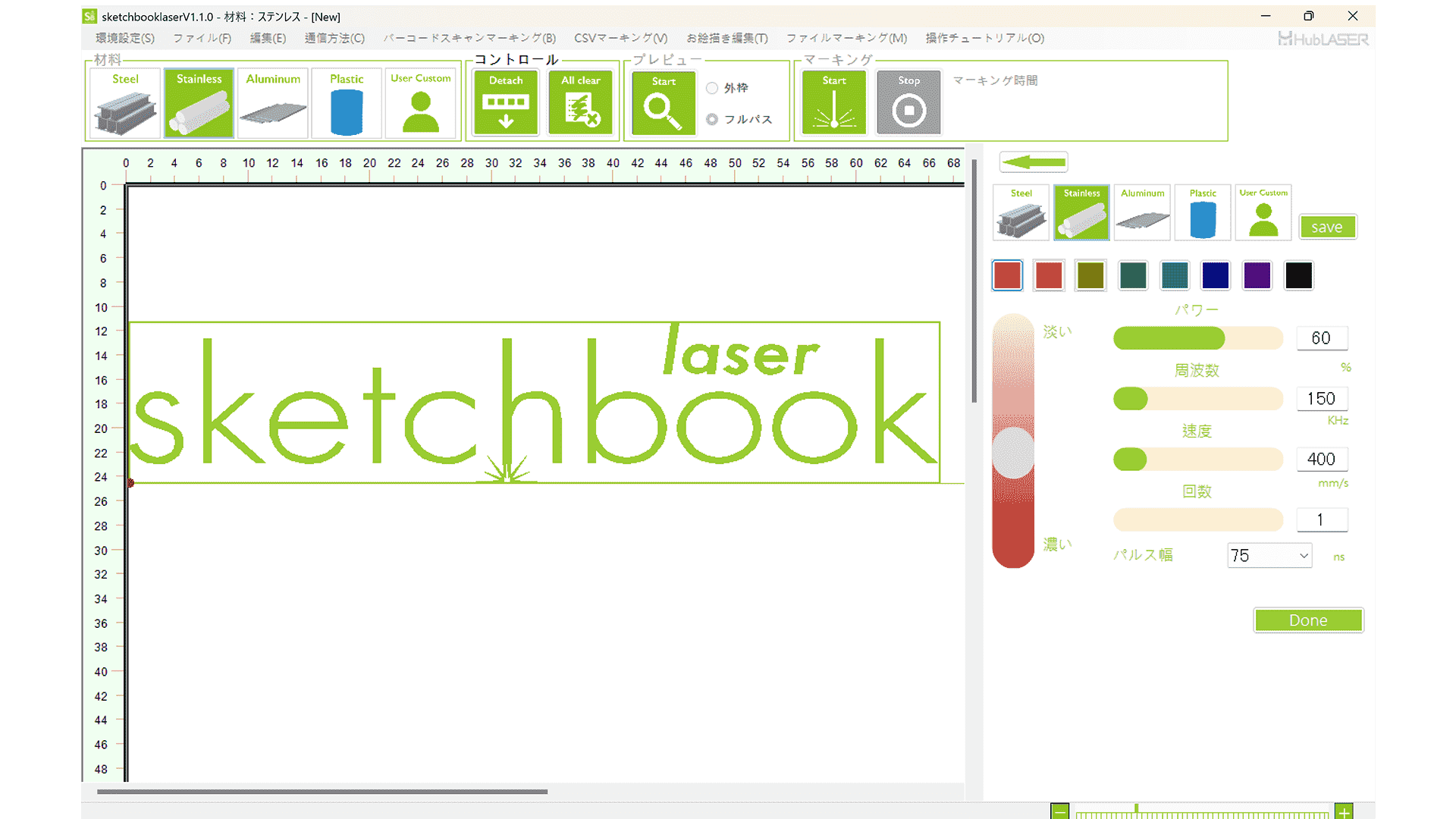Open the 編集(E) menu

coord(268,38)
